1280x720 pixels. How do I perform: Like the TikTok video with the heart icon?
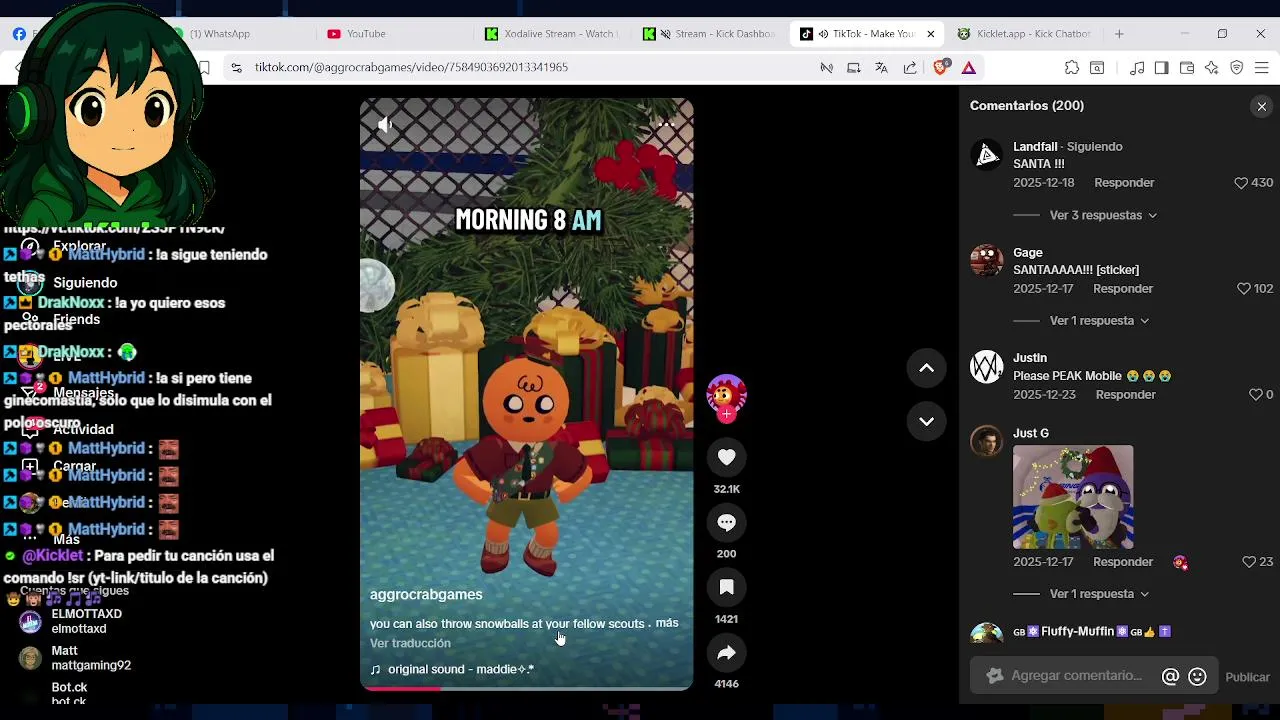point(727,457)
